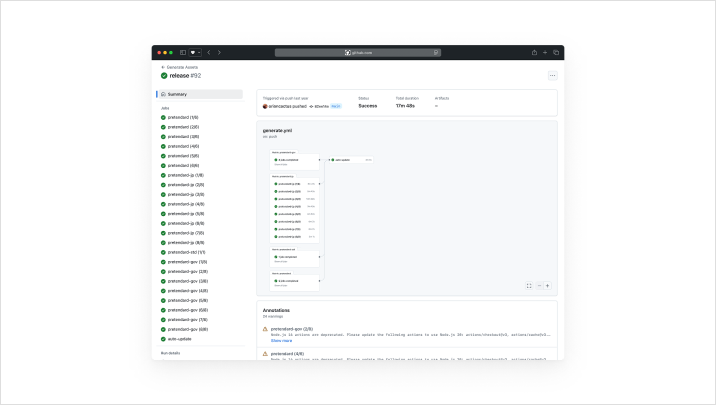Open job pretendard (5/6) in sidebar
Screen dimensions: 716x405
(179, 156)
